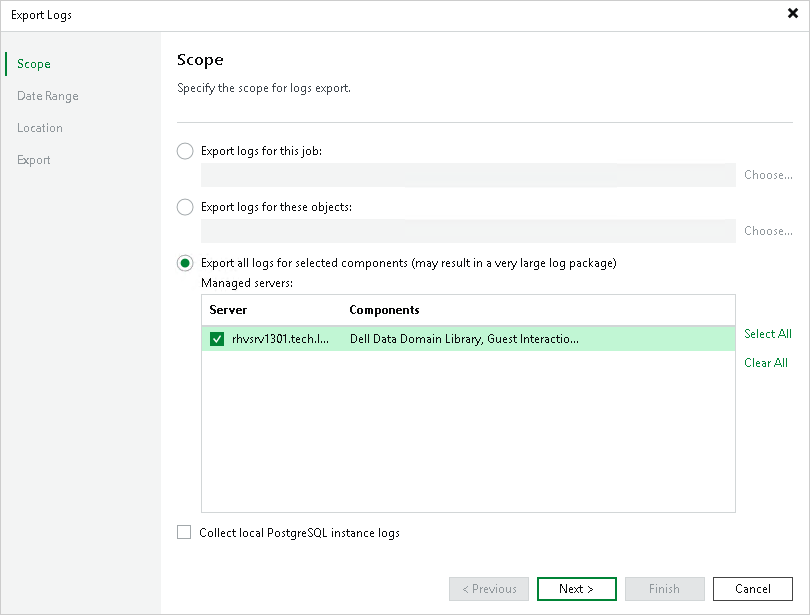
Task: Click the Cancel button
Action: click(x=753, y=589)
